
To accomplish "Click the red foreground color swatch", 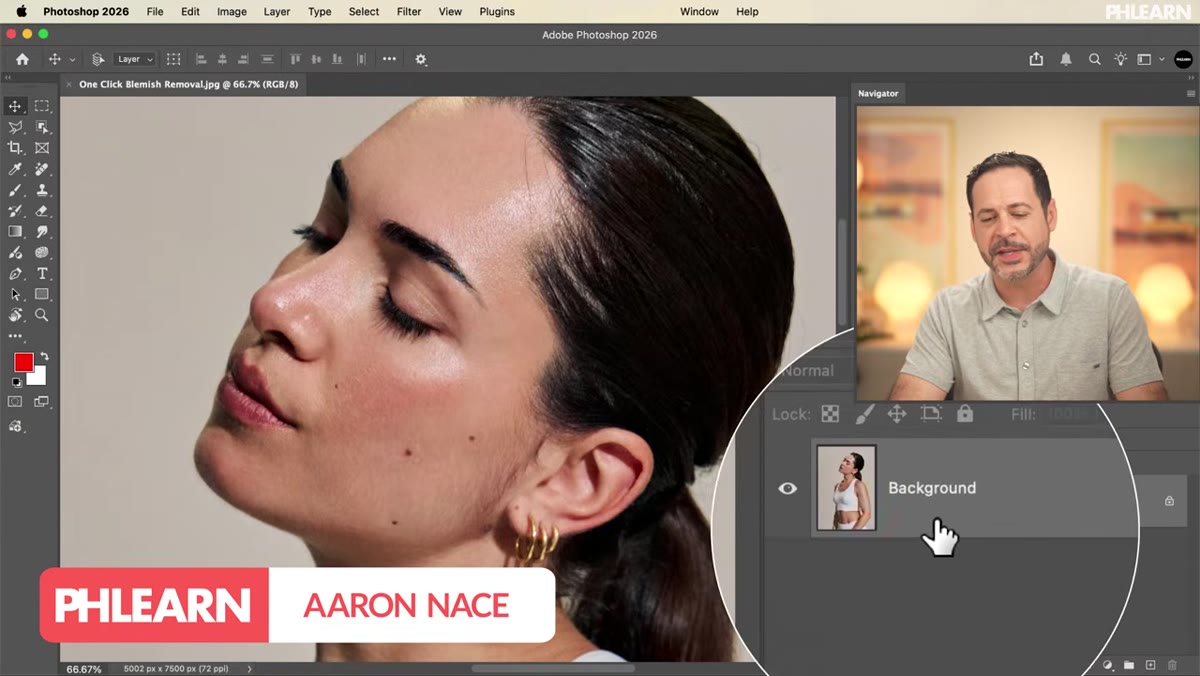I will [23, 362].
